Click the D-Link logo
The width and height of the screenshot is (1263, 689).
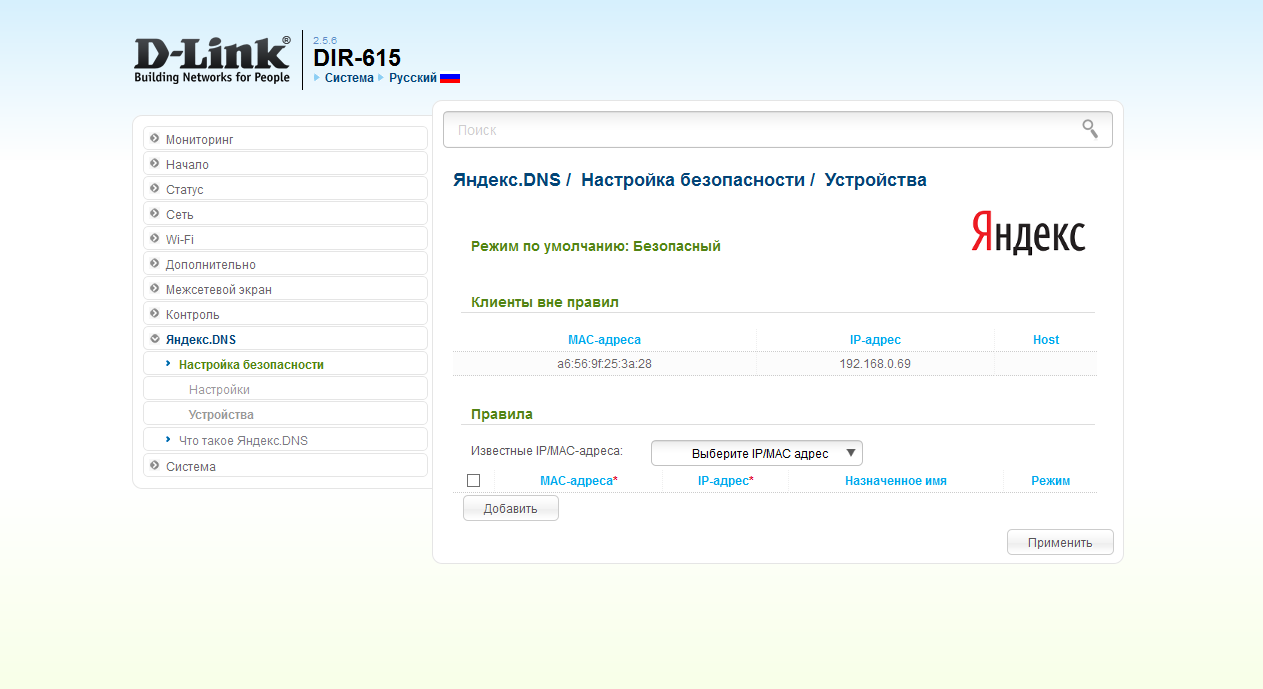[212, 60]
